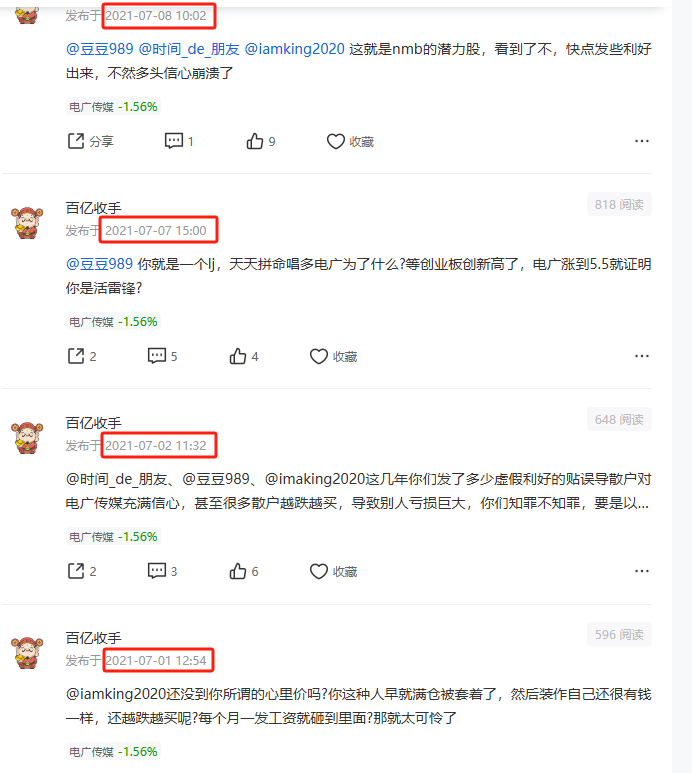Favorite the 2021-07-07 post via heart
The height and width of the screenshot is (773, 692).
pyautogui.click(x=333, y=356)
